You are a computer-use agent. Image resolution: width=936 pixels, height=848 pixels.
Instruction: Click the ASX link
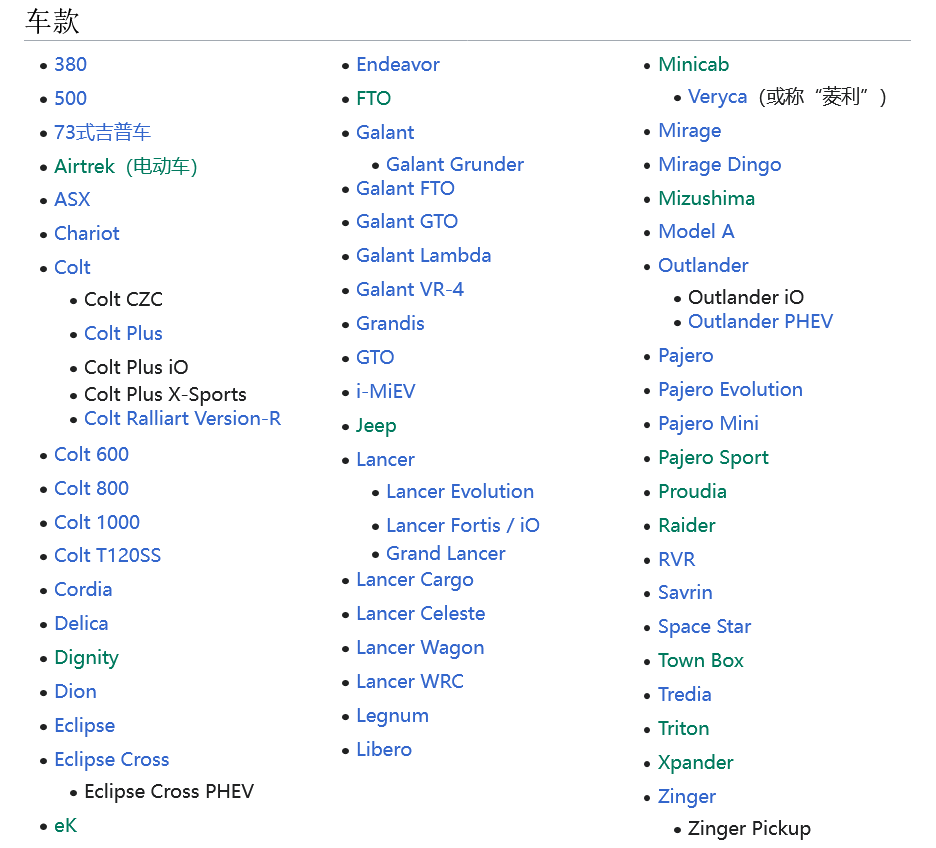tap(72, 199)
